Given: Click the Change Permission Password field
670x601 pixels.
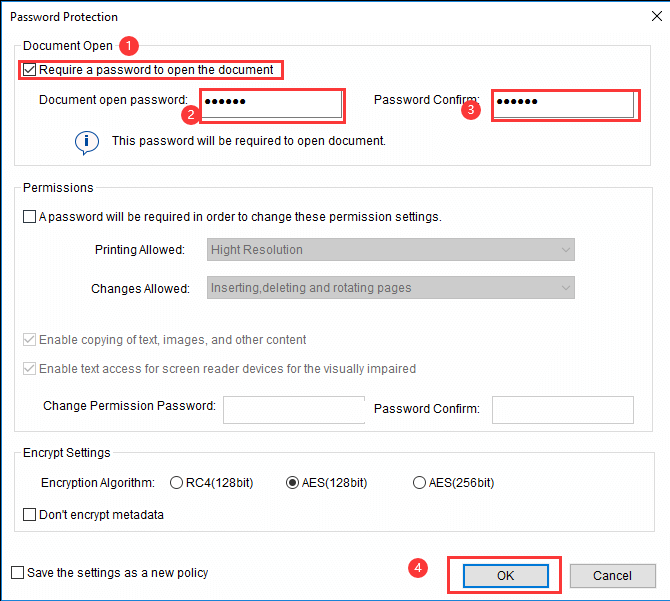Looking at the screenshot, I should click(x=294, y=410).
